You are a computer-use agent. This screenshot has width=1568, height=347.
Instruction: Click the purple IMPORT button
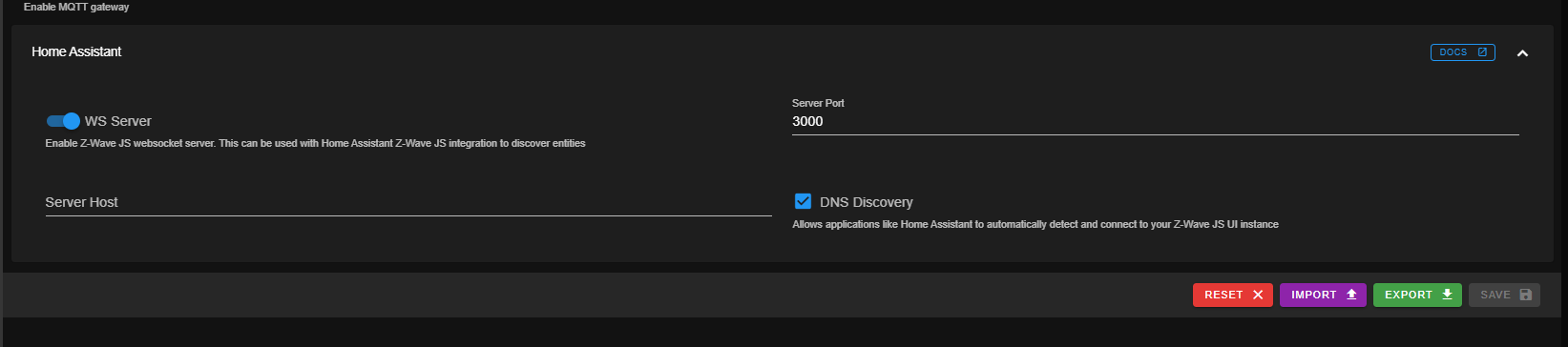click(x=1323, y=295)
